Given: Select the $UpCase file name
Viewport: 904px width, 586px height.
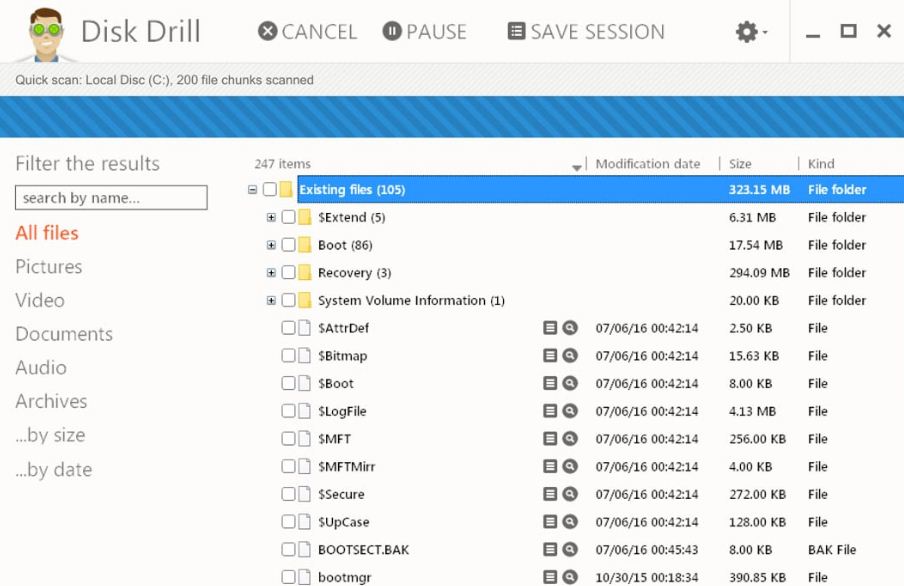Looking at the screenshot, I should click(x=344, y=522).
